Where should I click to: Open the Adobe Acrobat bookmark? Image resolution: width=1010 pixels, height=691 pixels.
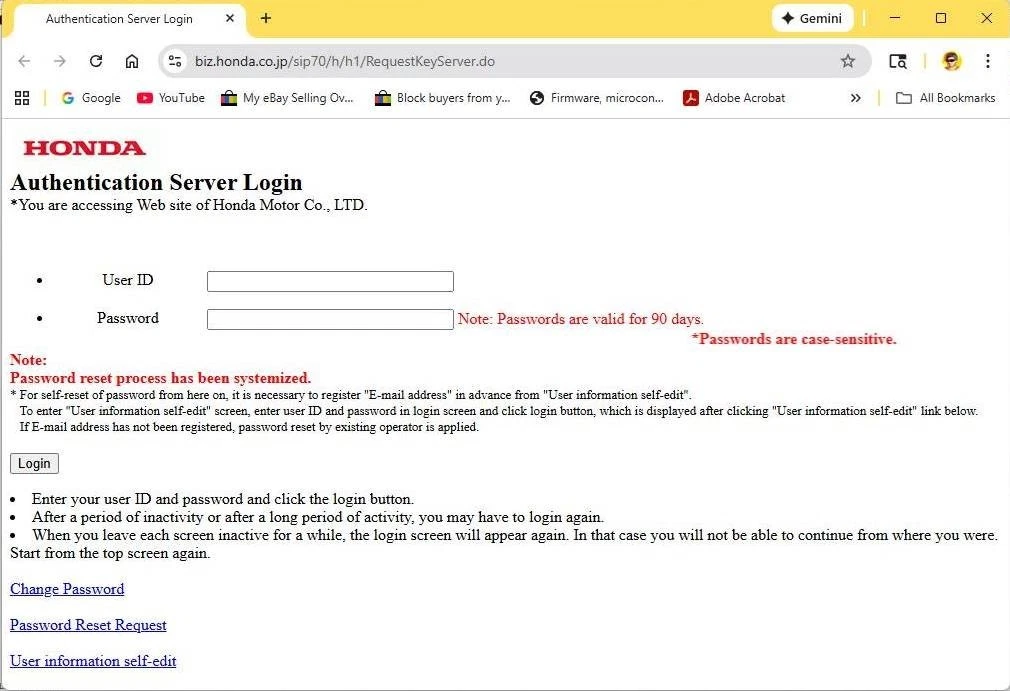[x=734, y=98]
